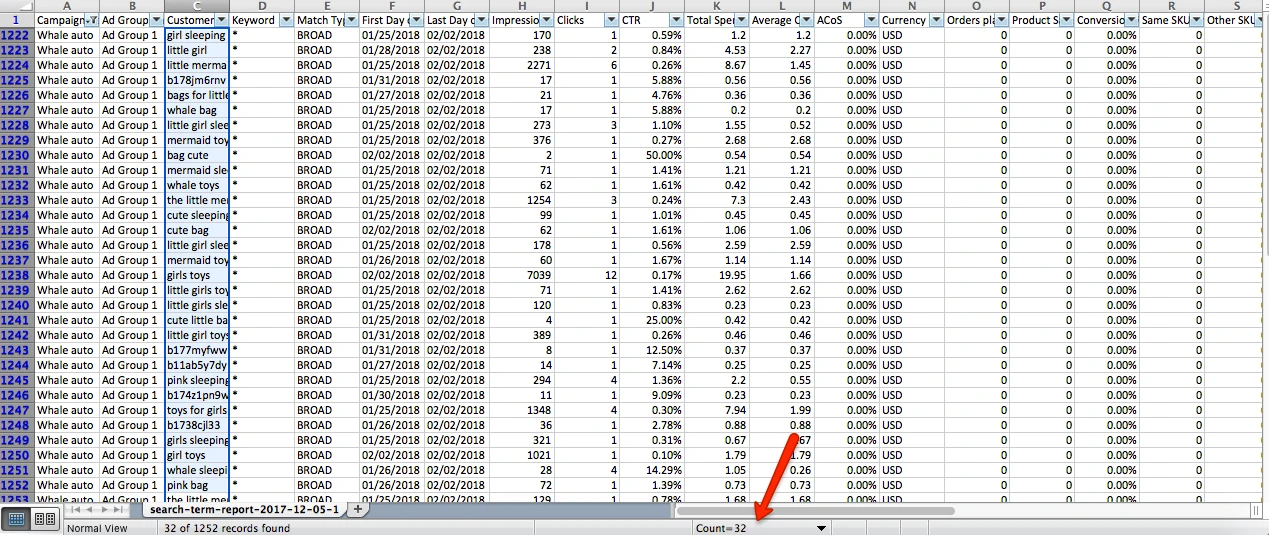Click 'Normal View' status bar label
Screen dimensions: 1269x535
pos(98,528)
